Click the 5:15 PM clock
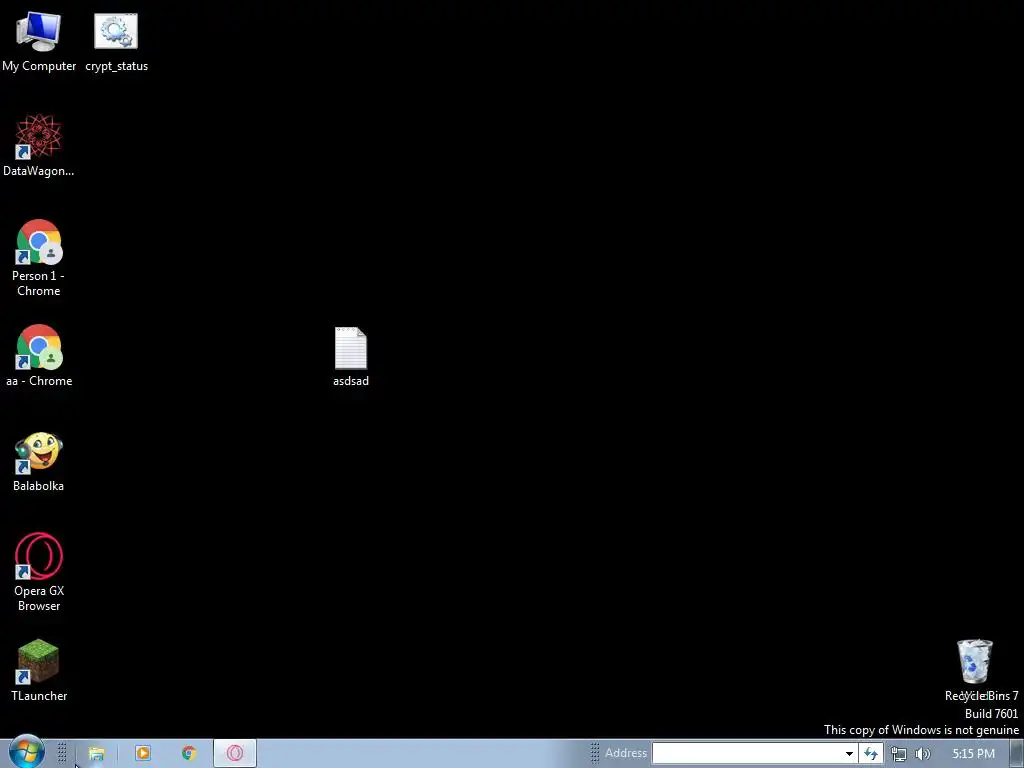The height and width of the screenshot is (768, 1024). click(x=973, y=754)
